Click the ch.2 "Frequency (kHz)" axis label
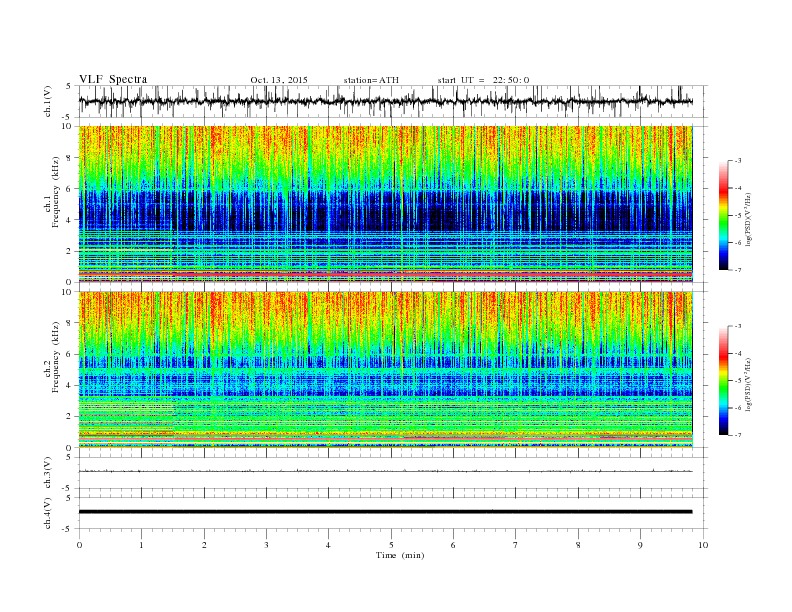Viewport: 792px width, 612px height. point(56,357)
